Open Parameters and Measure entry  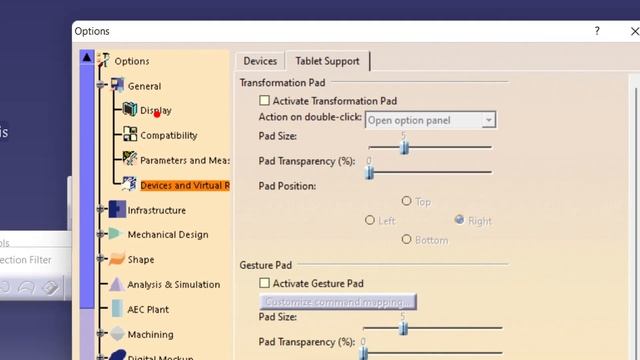point(185,160)
